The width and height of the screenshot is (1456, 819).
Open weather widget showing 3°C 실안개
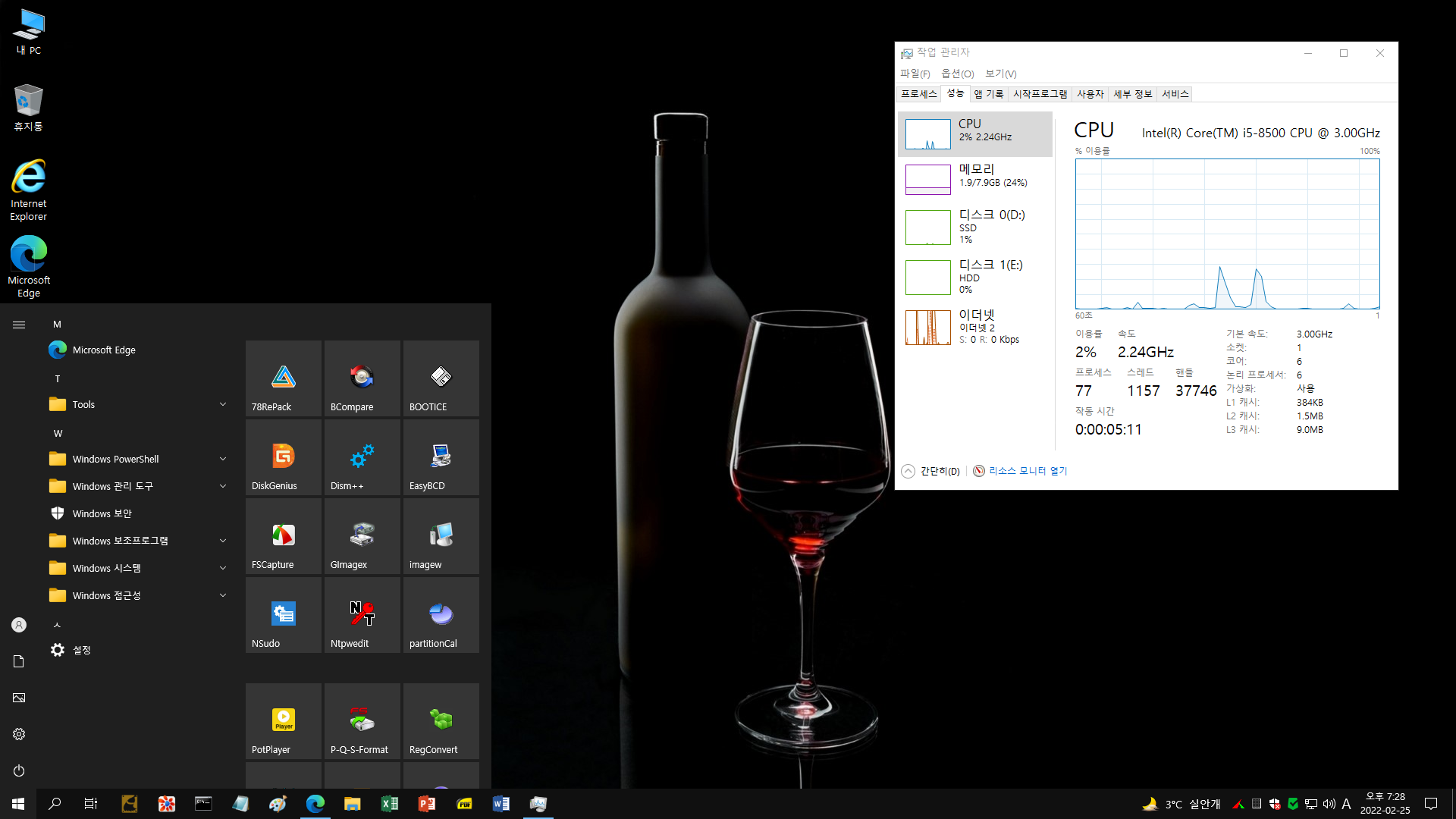point(1181,804)
